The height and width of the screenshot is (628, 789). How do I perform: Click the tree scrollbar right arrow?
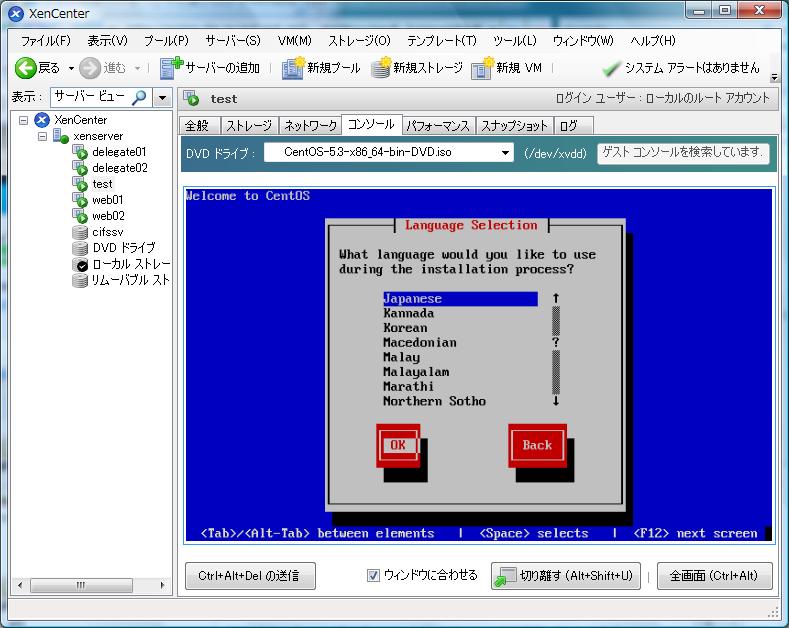(162, 585)
